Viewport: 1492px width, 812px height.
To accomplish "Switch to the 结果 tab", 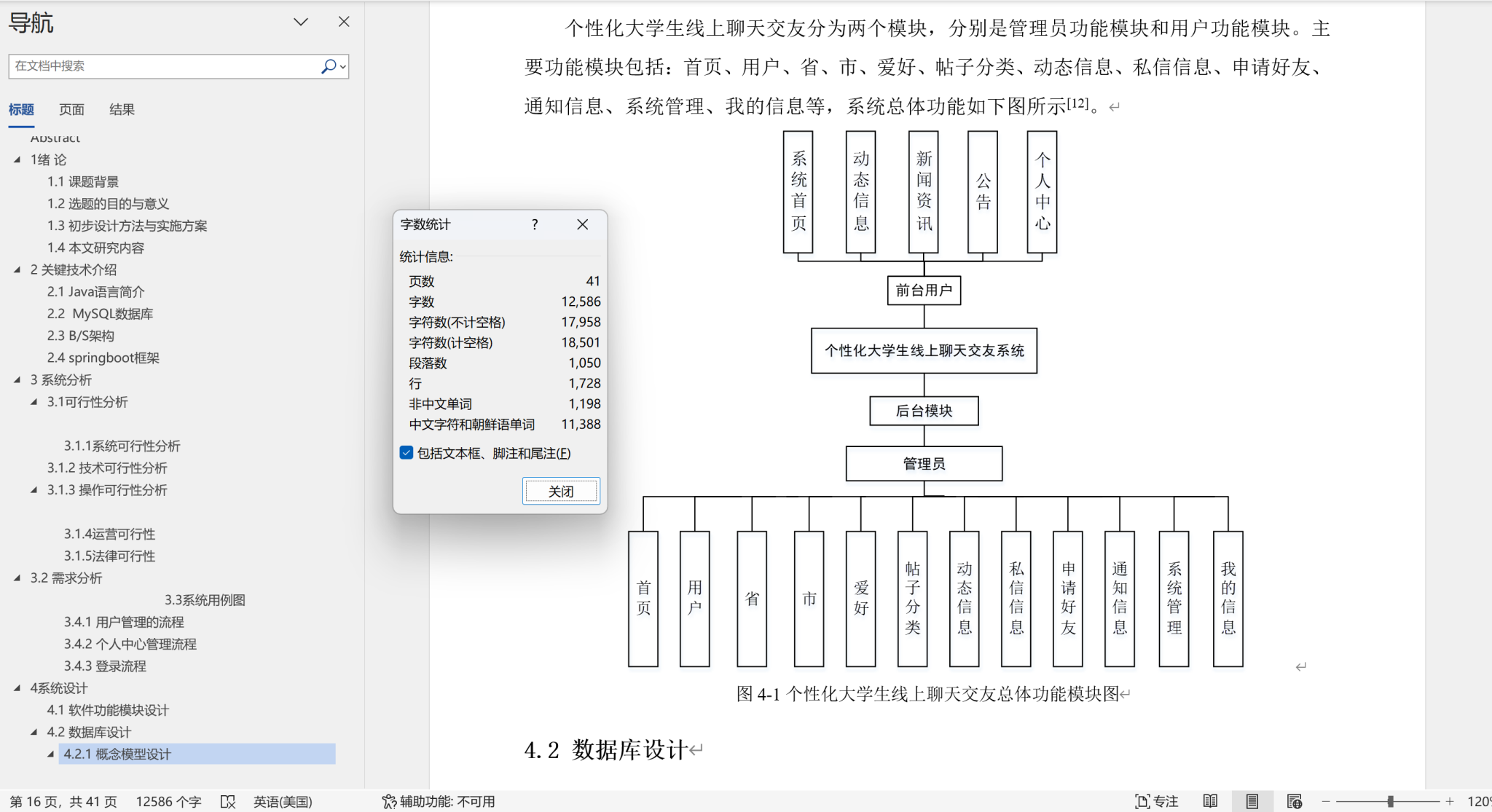I will tap(122, 109).
